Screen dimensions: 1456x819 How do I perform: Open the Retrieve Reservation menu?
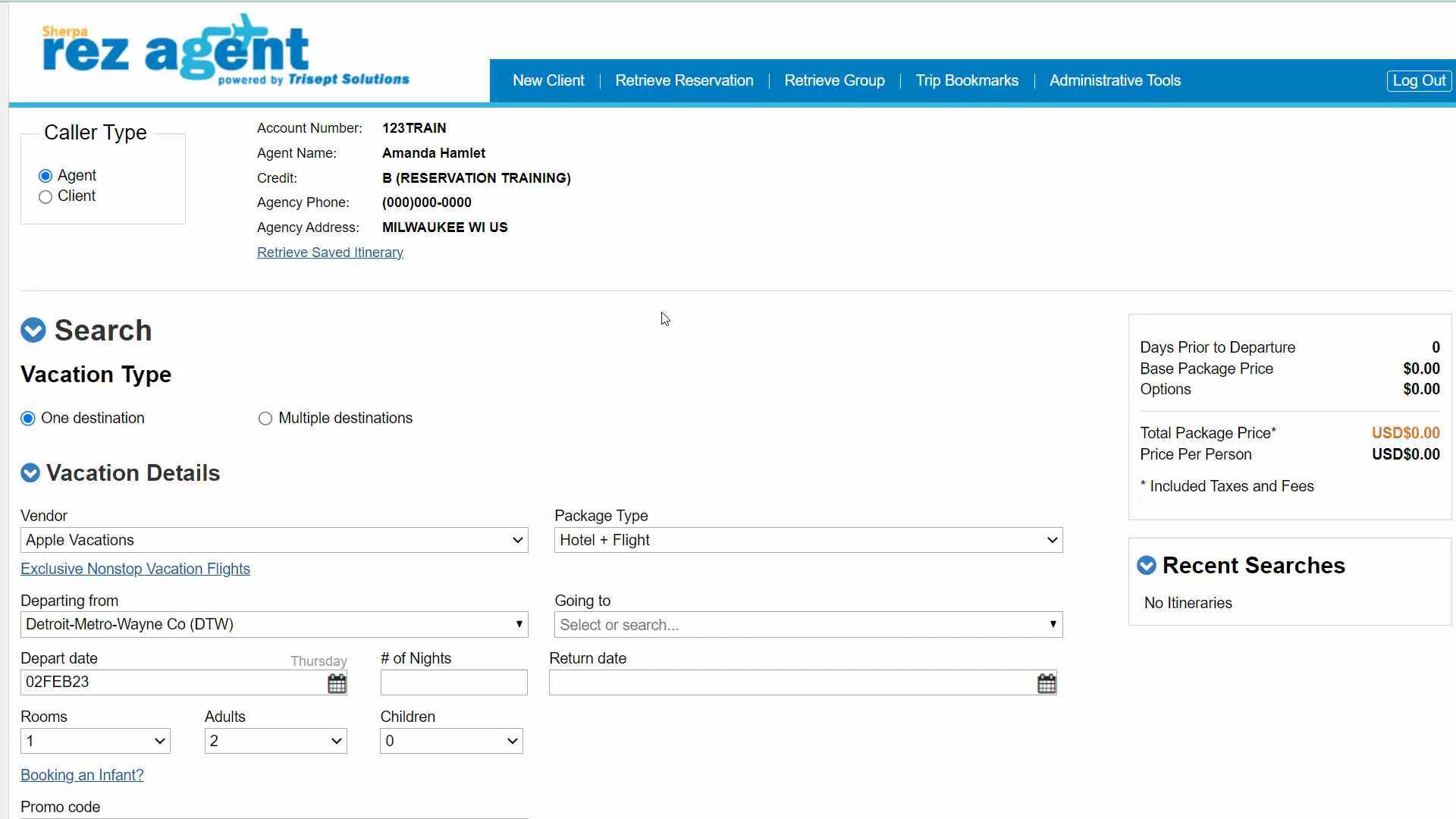coord(684,80)
